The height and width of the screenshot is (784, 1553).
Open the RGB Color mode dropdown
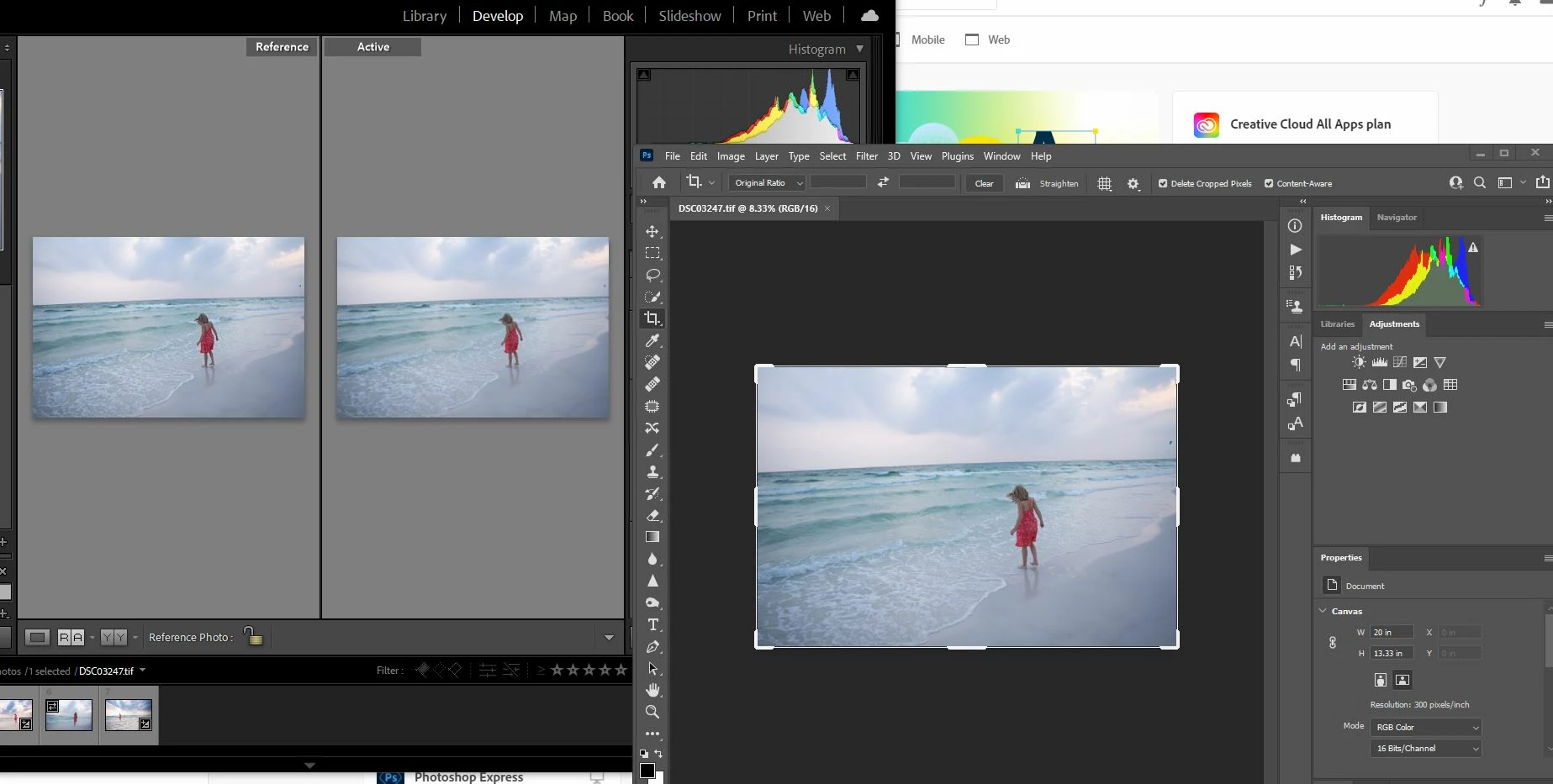pos(1427,727)
